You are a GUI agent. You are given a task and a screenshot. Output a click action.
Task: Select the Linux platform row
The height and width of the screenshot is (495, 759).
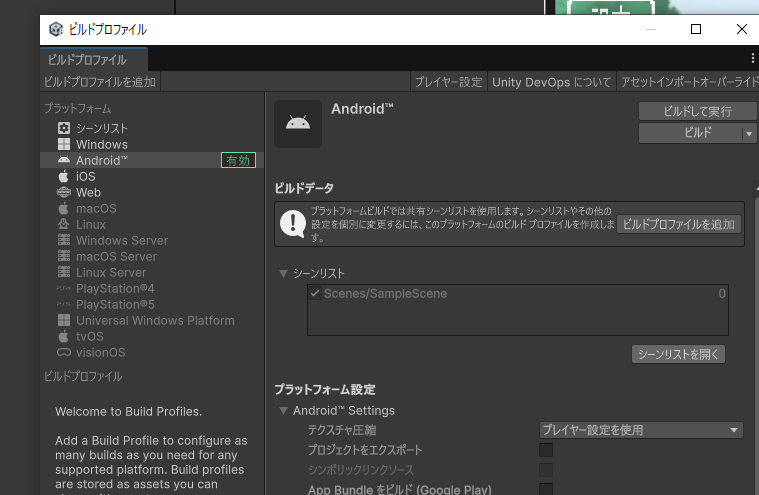tap(152, 224)
